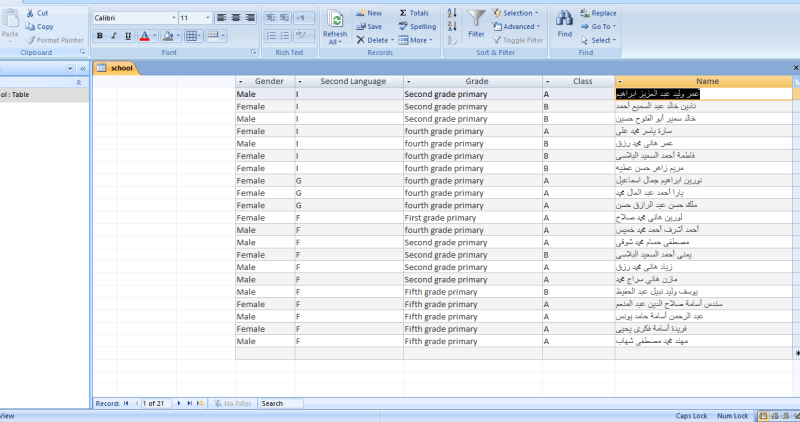Open the alternate row color dropdown

coord(223,36)
